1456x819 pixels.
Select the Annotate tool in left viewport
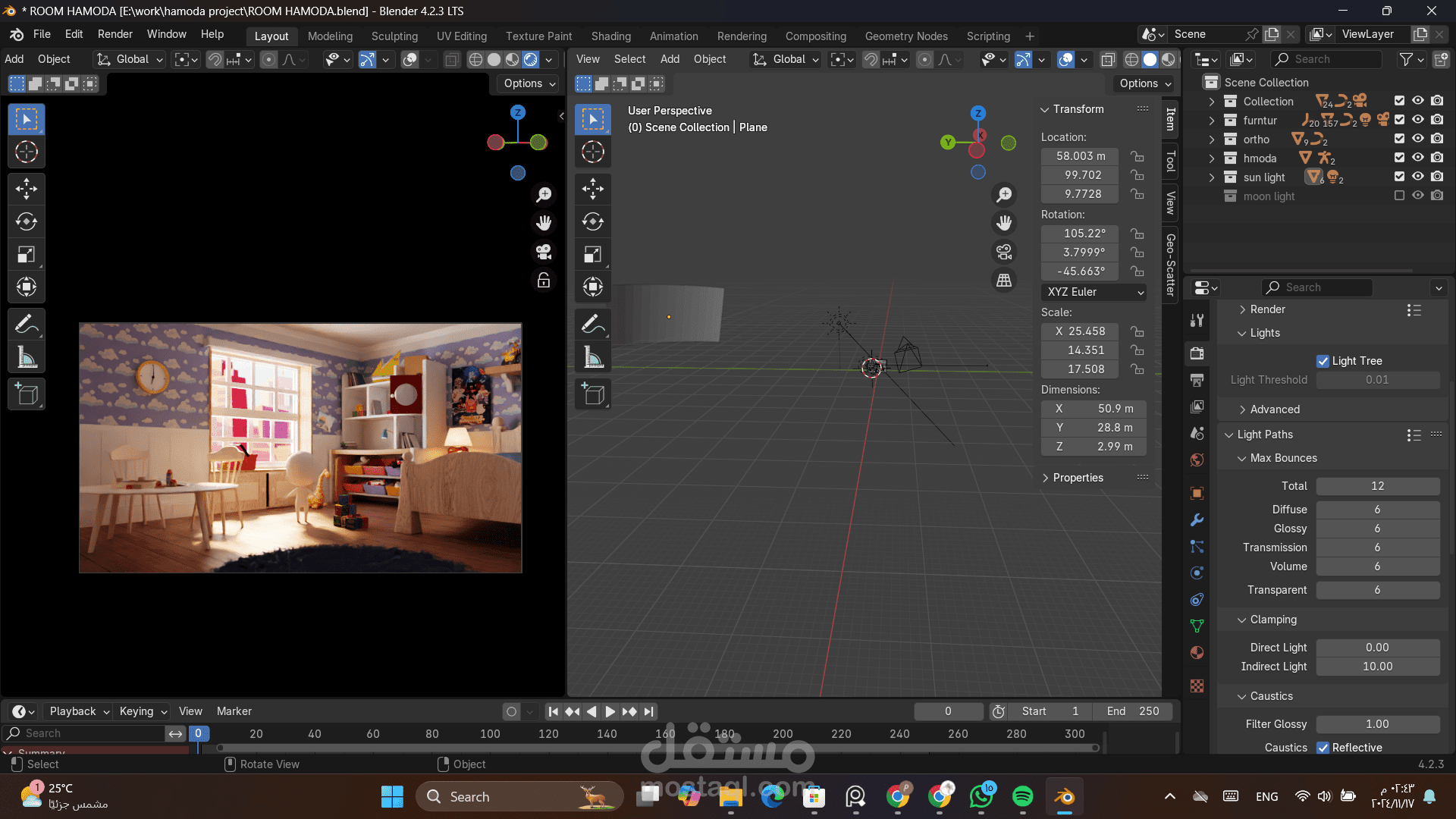(27, 325)
